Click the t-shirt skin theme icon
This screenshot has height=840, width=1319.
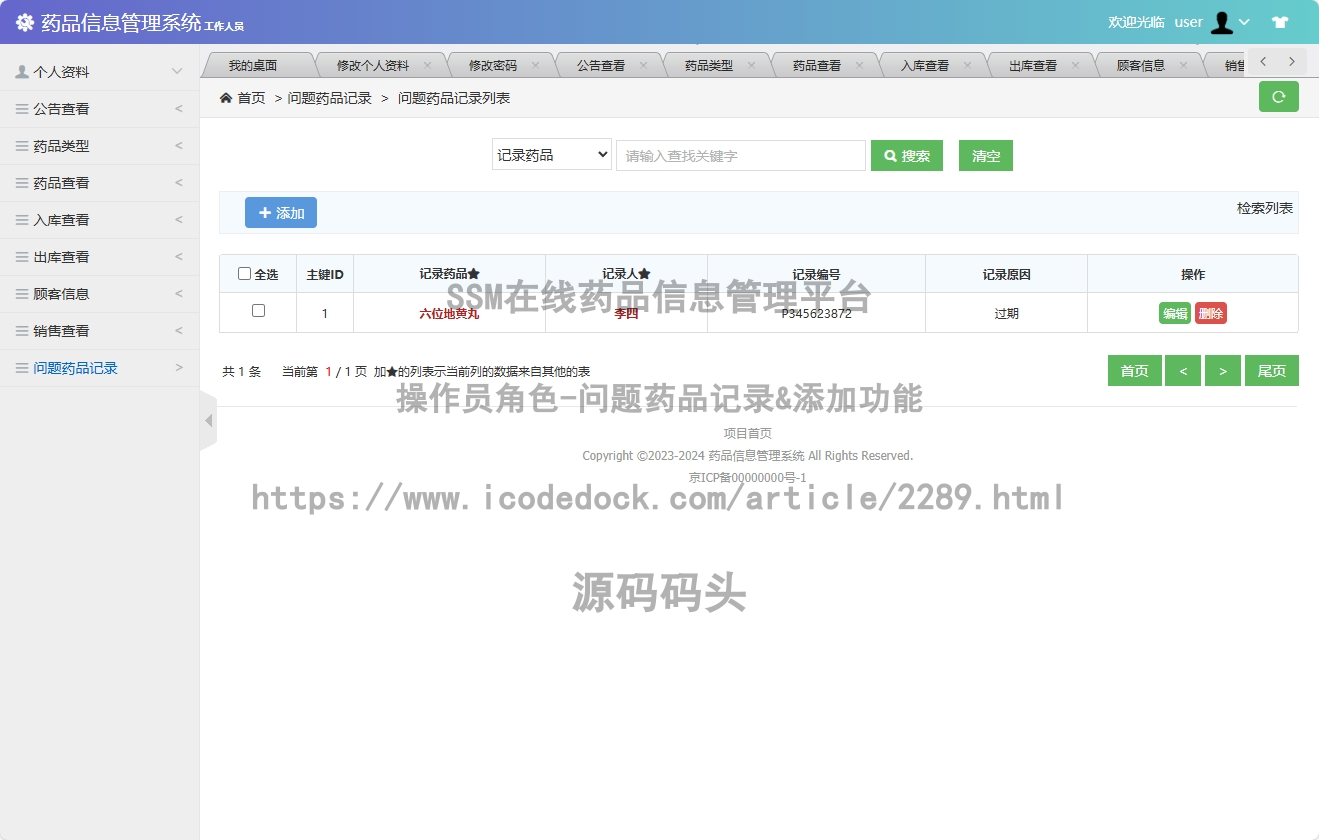[x=1280, y=22]
